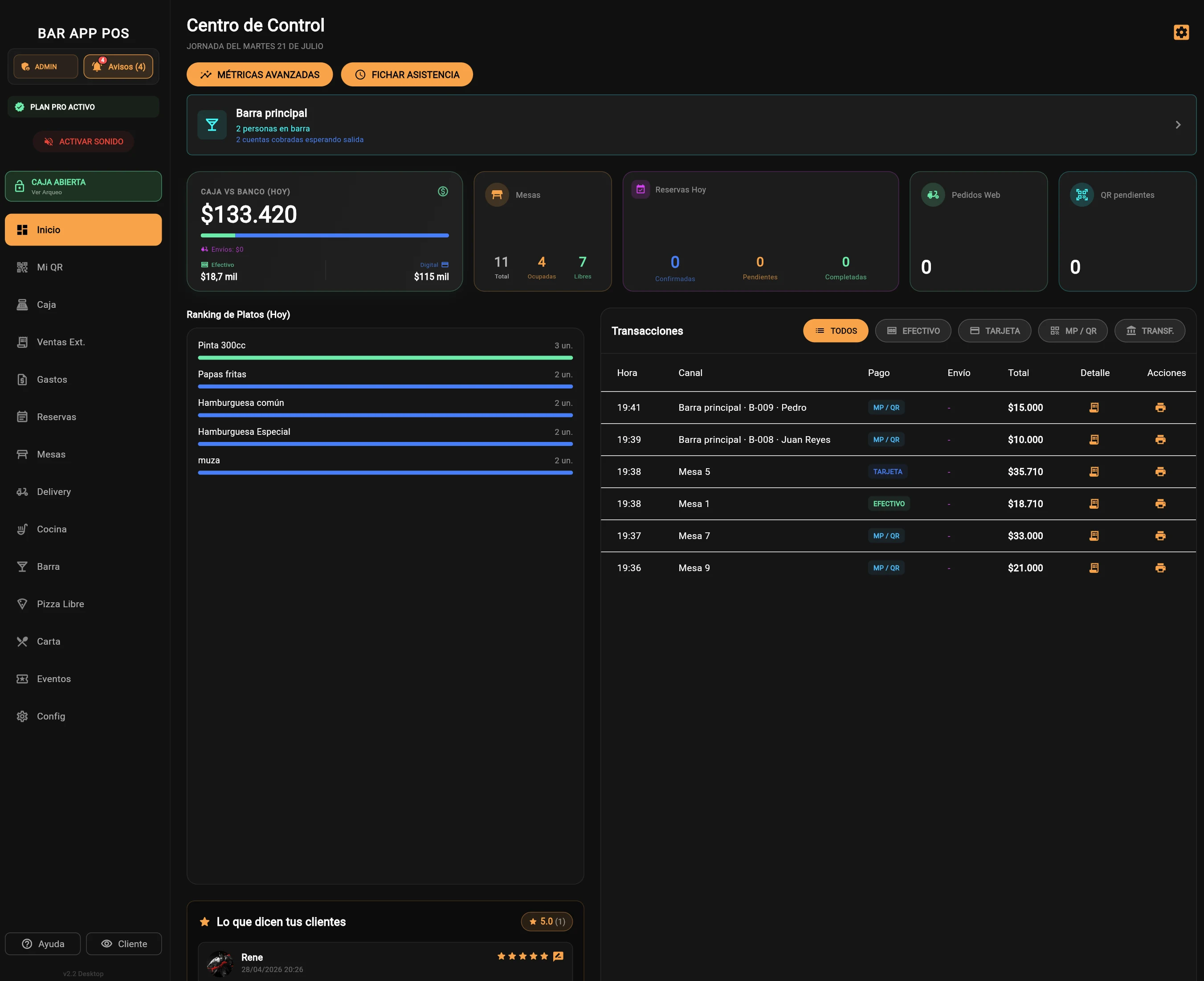The height and width of the screenshot is (981, 1204).
Task: Switch to Cliente view eye toggle
Action: point(124,944)
